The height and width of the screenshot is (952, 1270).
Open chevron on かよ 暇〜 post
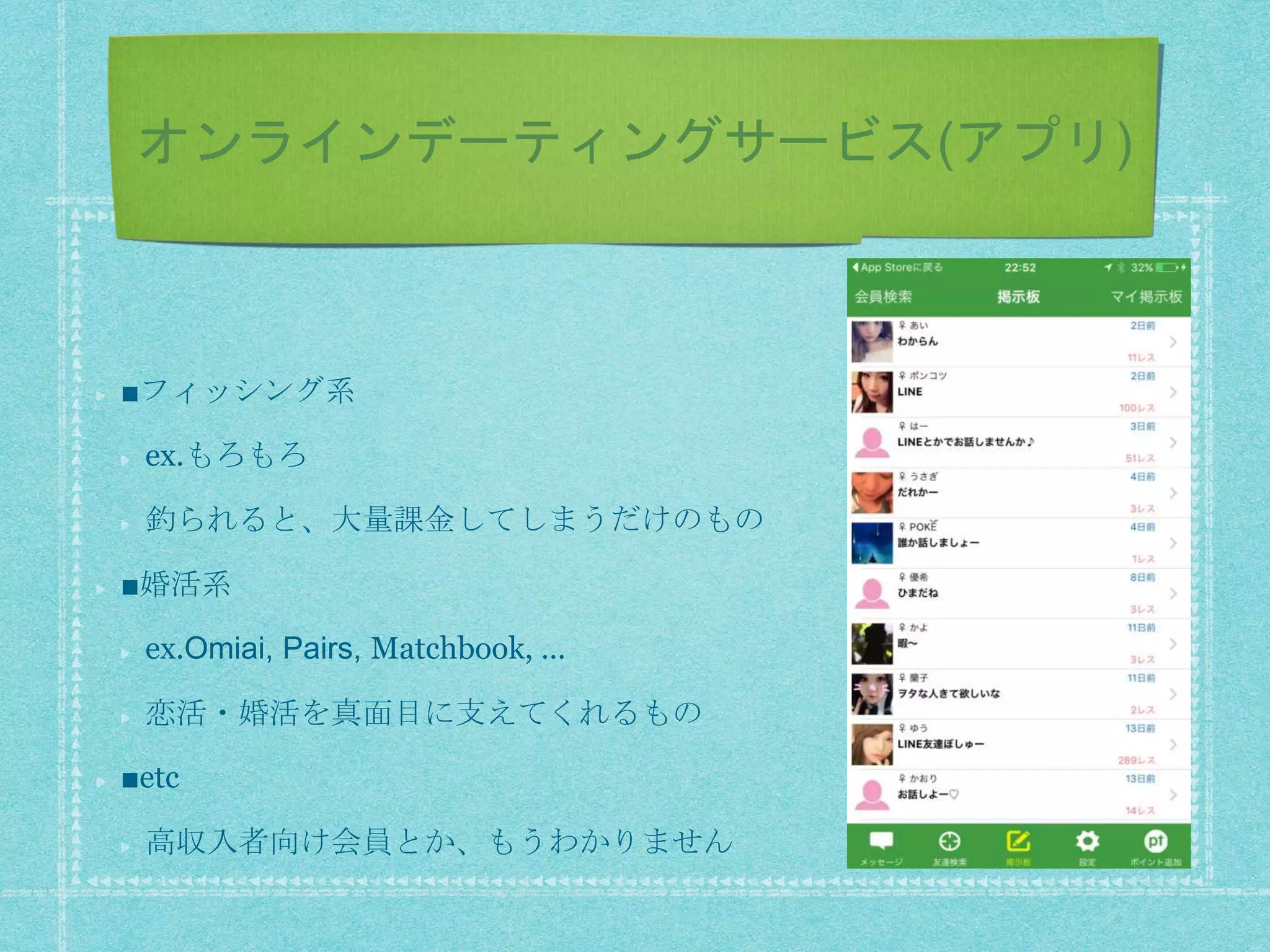pos(1173,644)
